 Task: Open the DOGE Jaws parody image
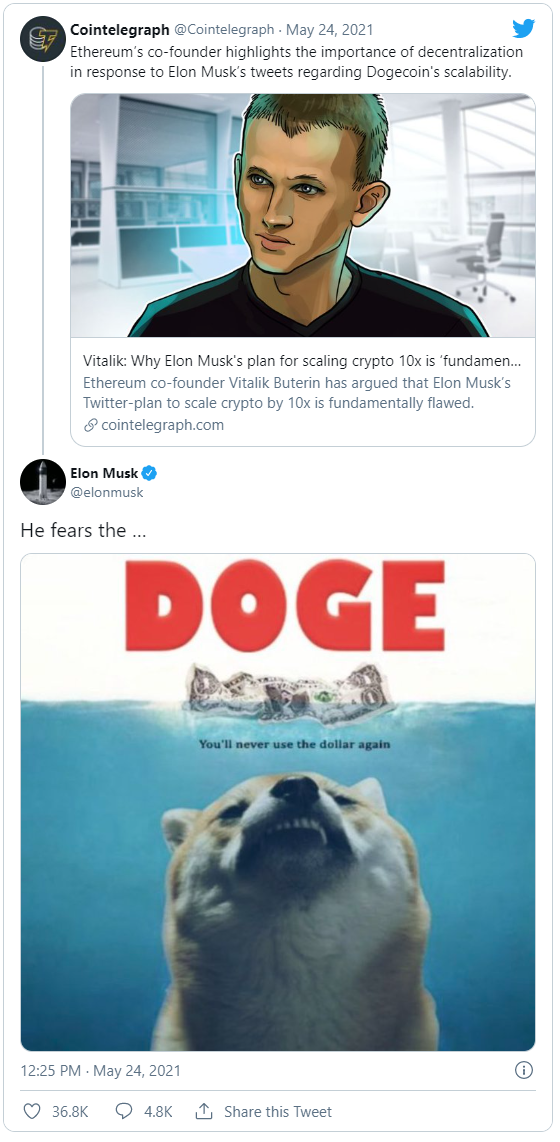click(x=278, y=802)
